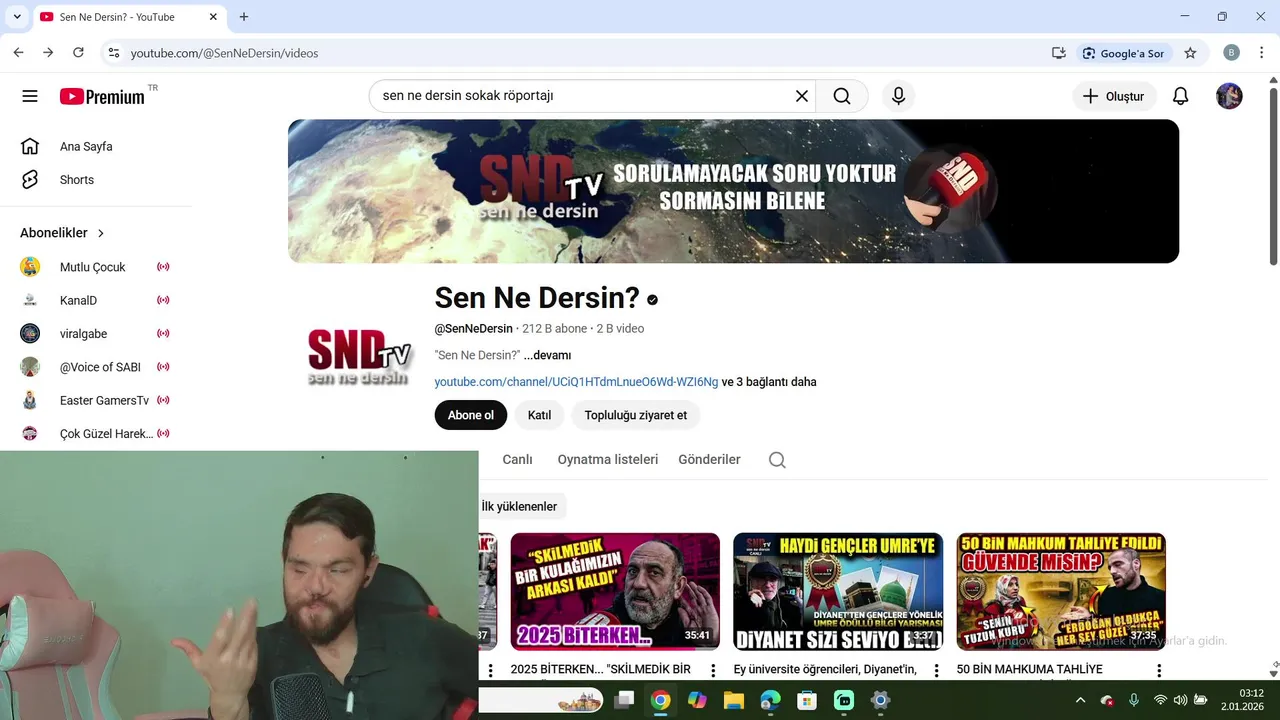Select the Sen Ne Dersin browser tab
Viewport: 1280px width, 720px height.
click(130, 17)
